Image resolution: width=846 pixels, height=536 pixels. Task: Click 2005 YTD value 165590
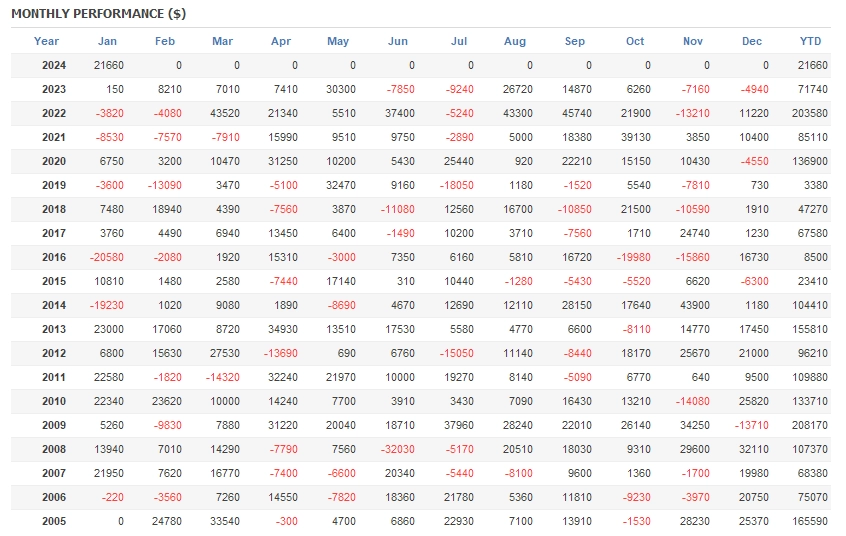click(809, 521)
